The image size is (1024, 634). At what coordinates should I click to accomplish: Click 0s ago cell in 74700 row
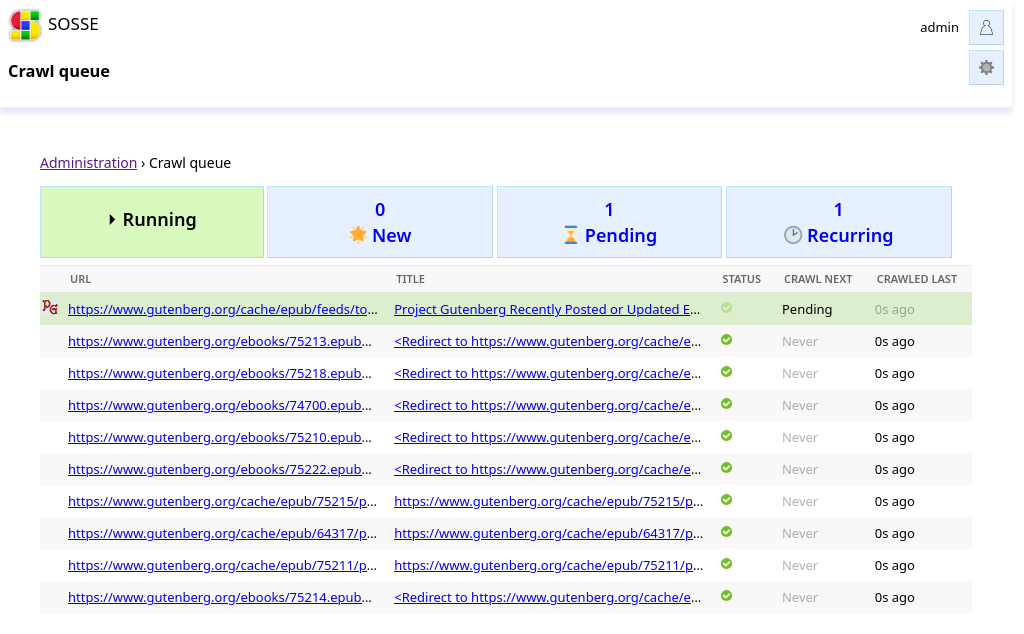click(x=894, y=405)
